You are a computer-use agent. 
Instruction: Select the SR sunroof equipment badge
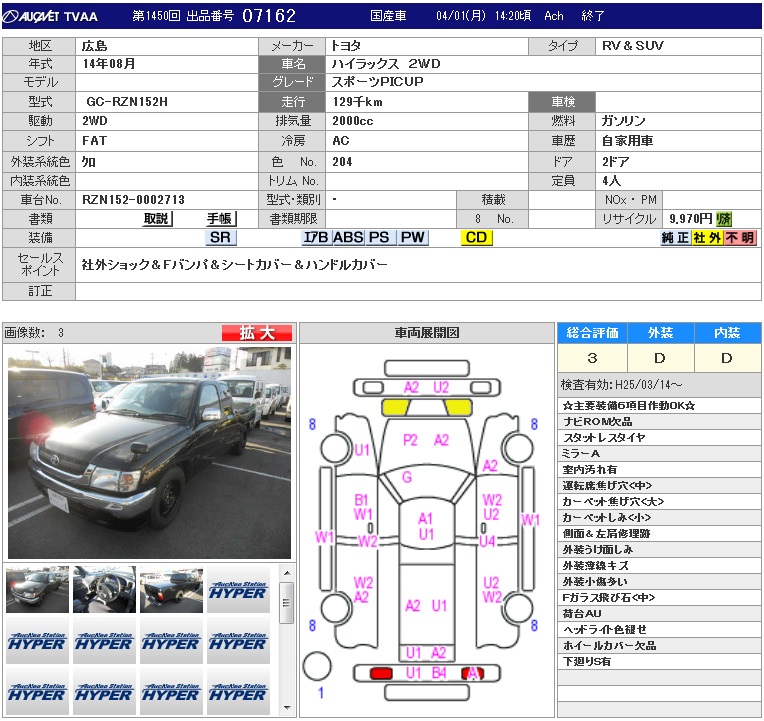point(220,238)
